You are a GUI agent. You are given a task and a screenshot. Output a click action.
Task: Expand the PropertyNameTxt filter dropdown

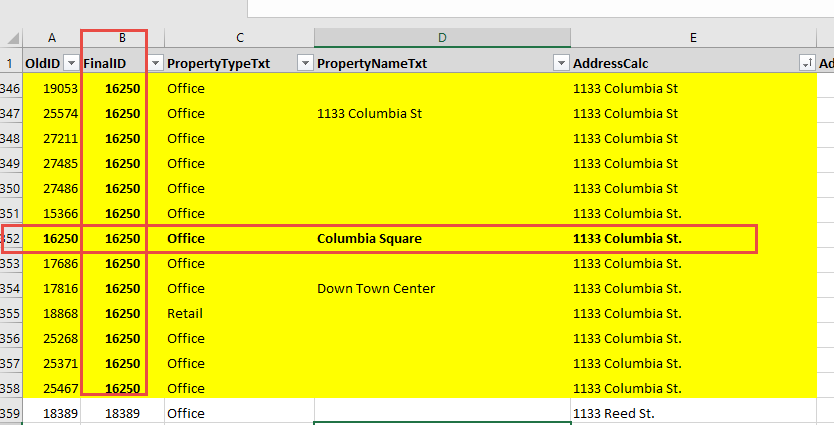560,63
